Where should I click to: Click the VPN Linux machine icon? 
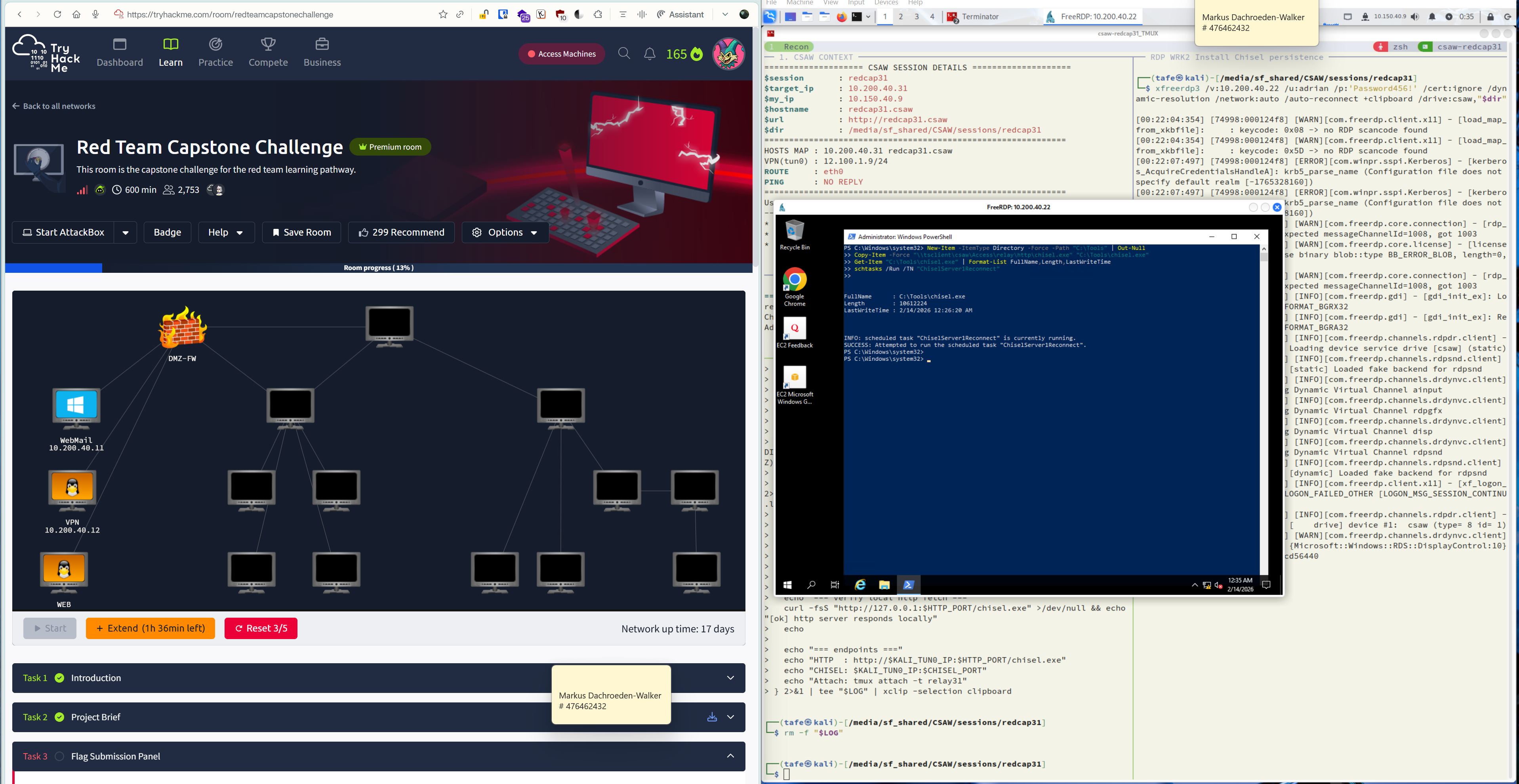[72, 488]
